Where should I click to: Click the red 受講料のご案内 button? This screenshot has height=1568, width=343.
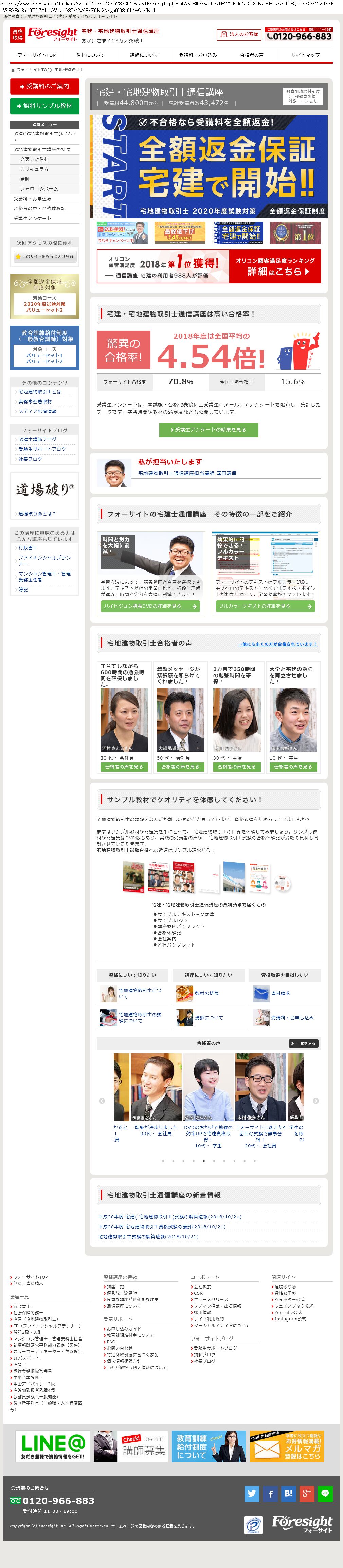coord(45,86)
